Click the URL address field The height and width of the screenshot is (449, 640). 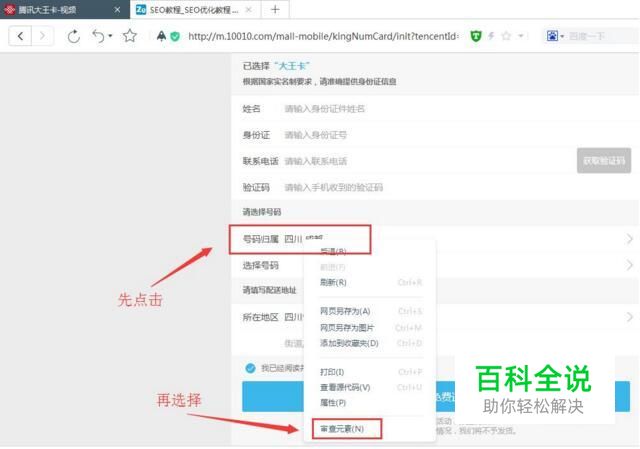[322, 36]
